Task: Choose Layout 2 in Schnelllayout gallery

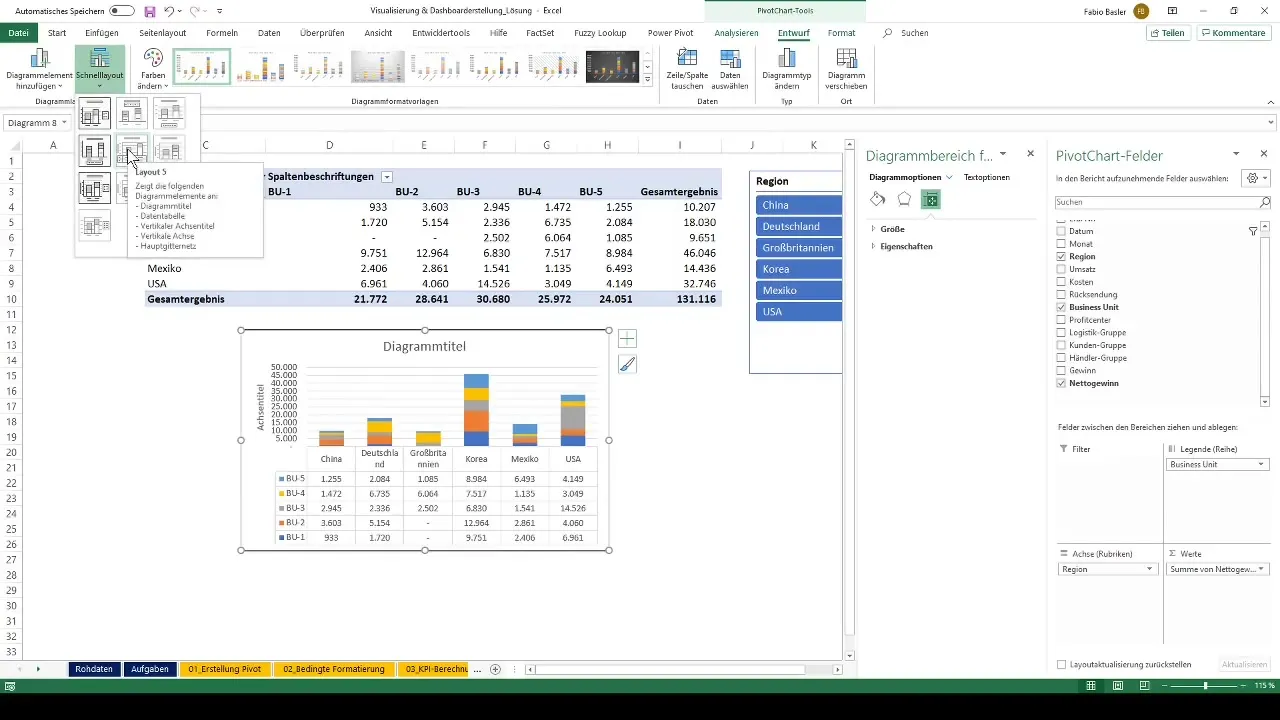Action: [132, 113]
